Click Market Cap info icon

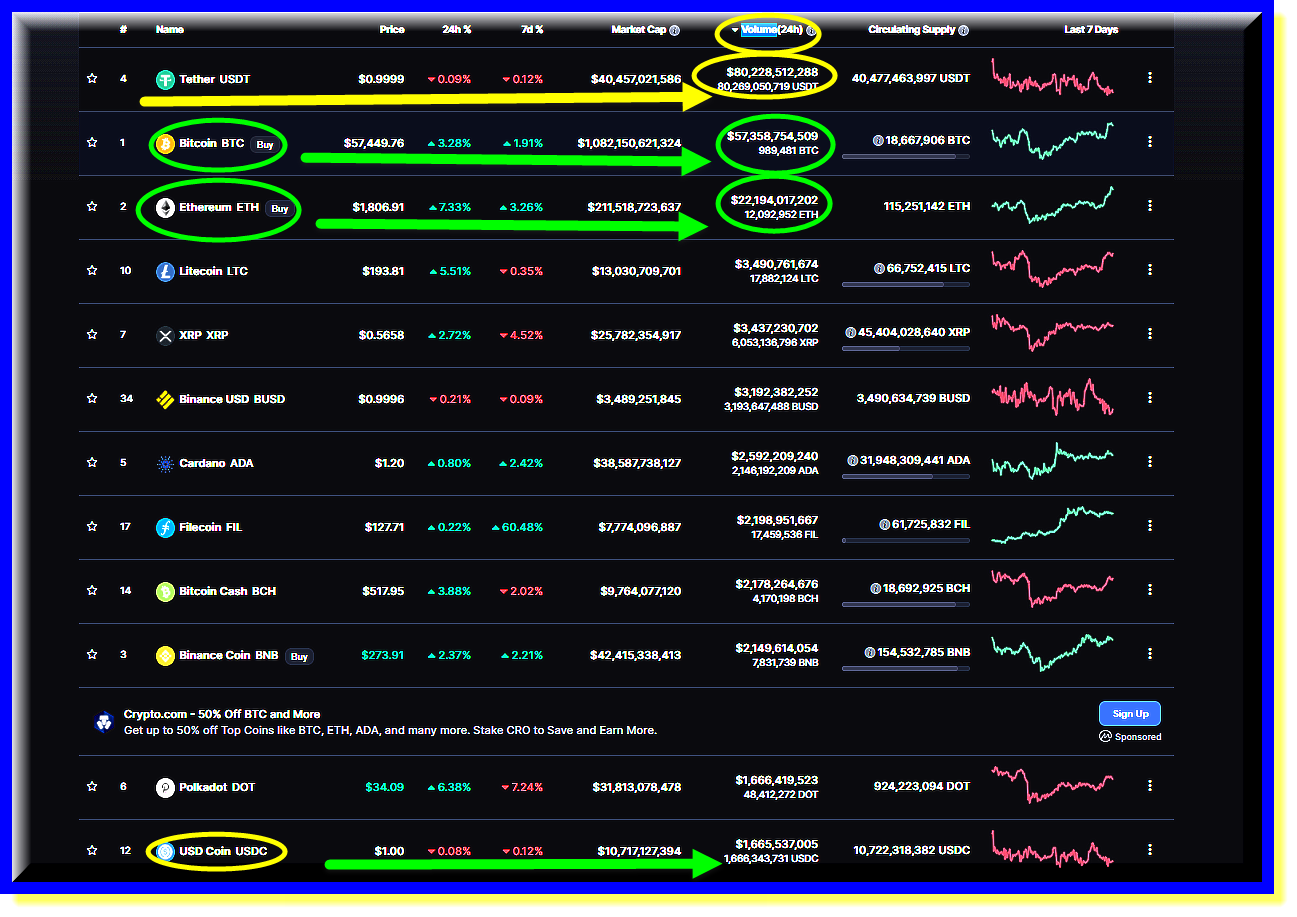point(675,31)
